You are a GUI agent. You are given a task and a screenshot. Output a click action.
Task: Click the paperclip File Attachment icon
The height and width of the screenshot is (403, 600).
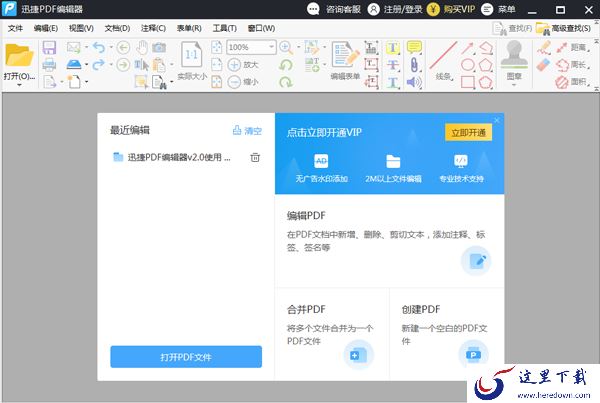[414, 64]
